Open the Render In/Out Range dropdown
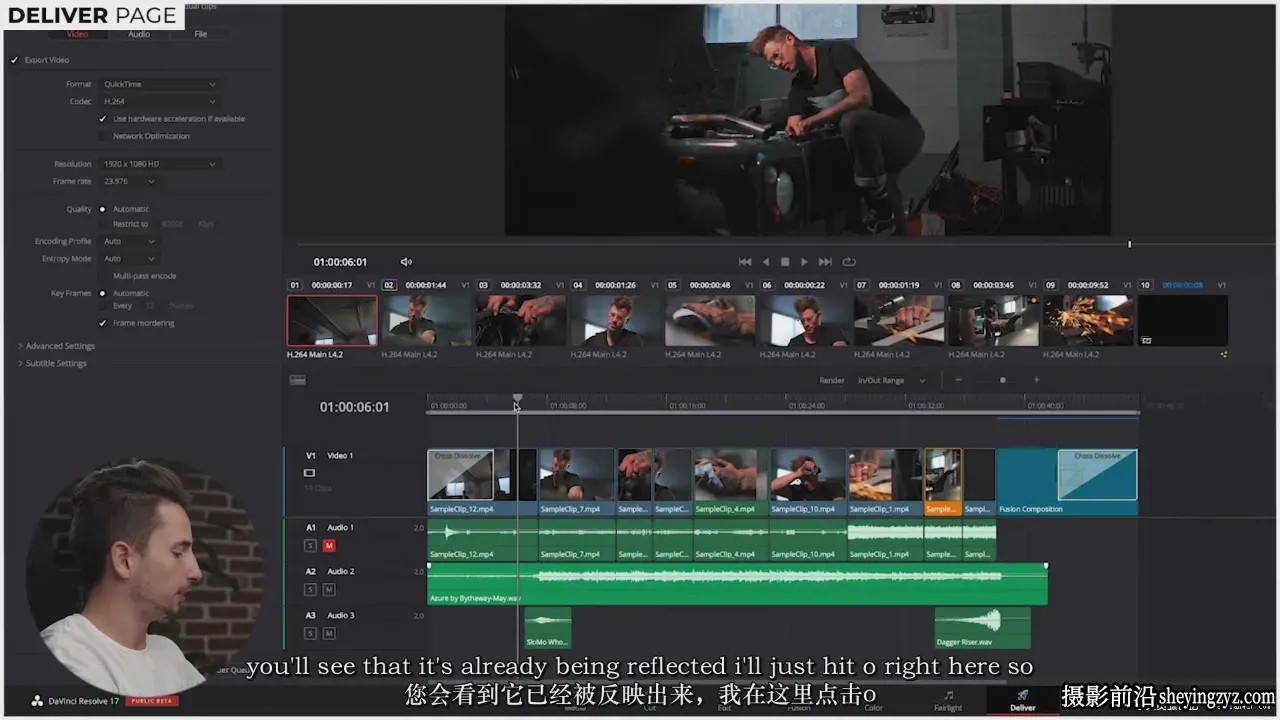Viewport: 1280px width, 720px height. (890, 380)
